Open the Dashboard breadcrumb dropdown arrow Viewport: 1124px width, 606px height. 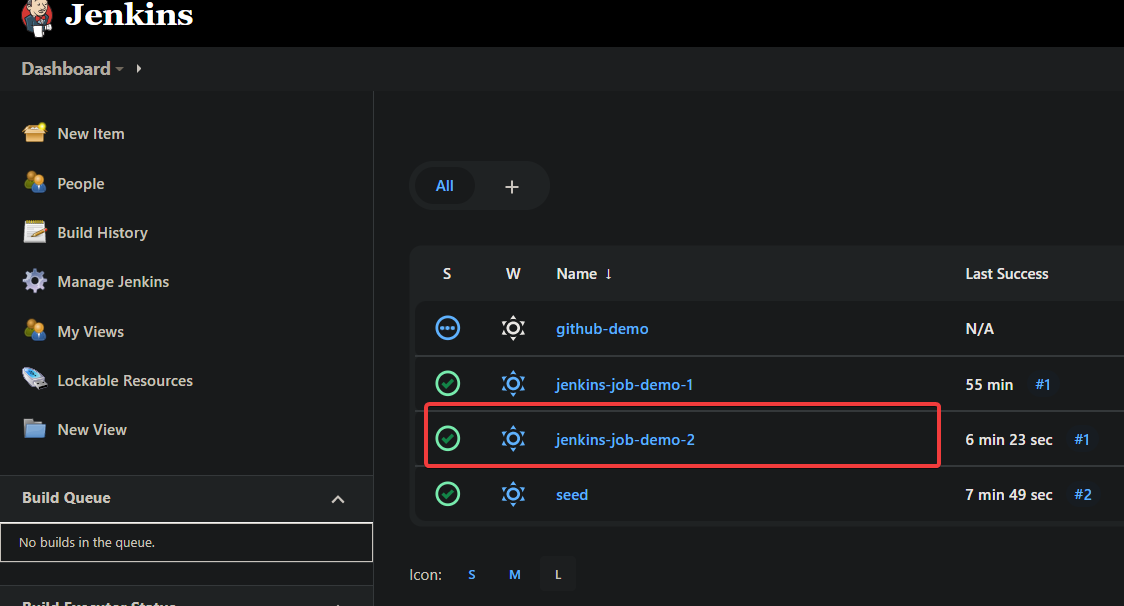click(x=120, y=69)
